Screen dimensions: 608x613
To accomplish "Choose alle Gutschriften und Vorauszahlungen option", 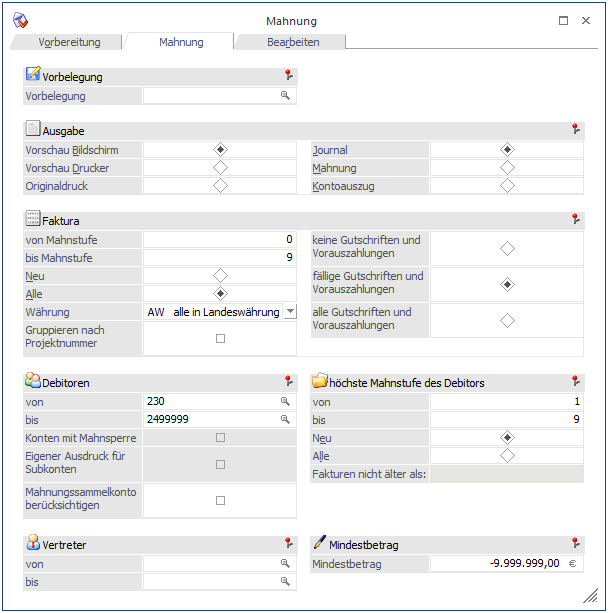I will 507,320.
